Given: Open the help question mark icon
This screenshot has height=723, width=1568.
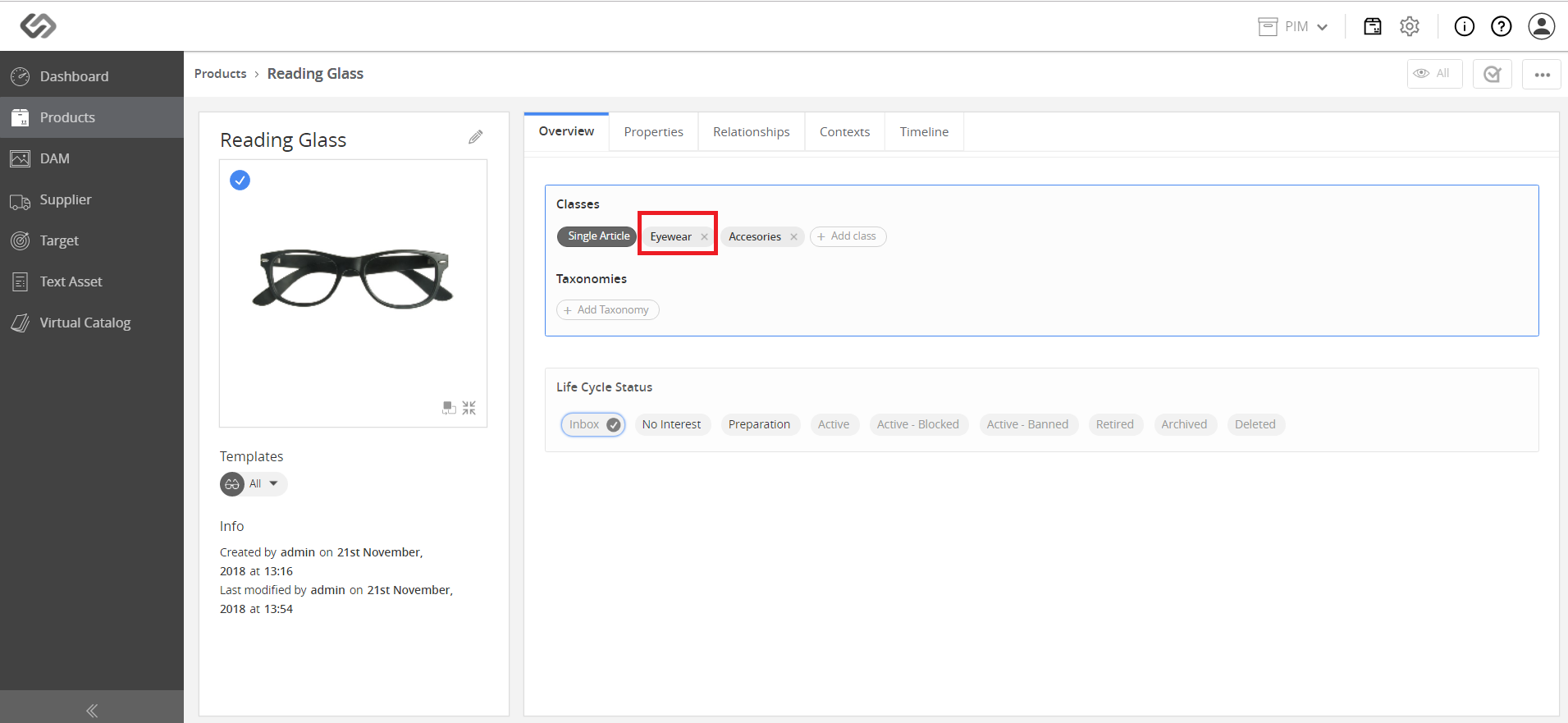Looking at the screenshot, I should pyautogui.click(x=1501, y=26).
